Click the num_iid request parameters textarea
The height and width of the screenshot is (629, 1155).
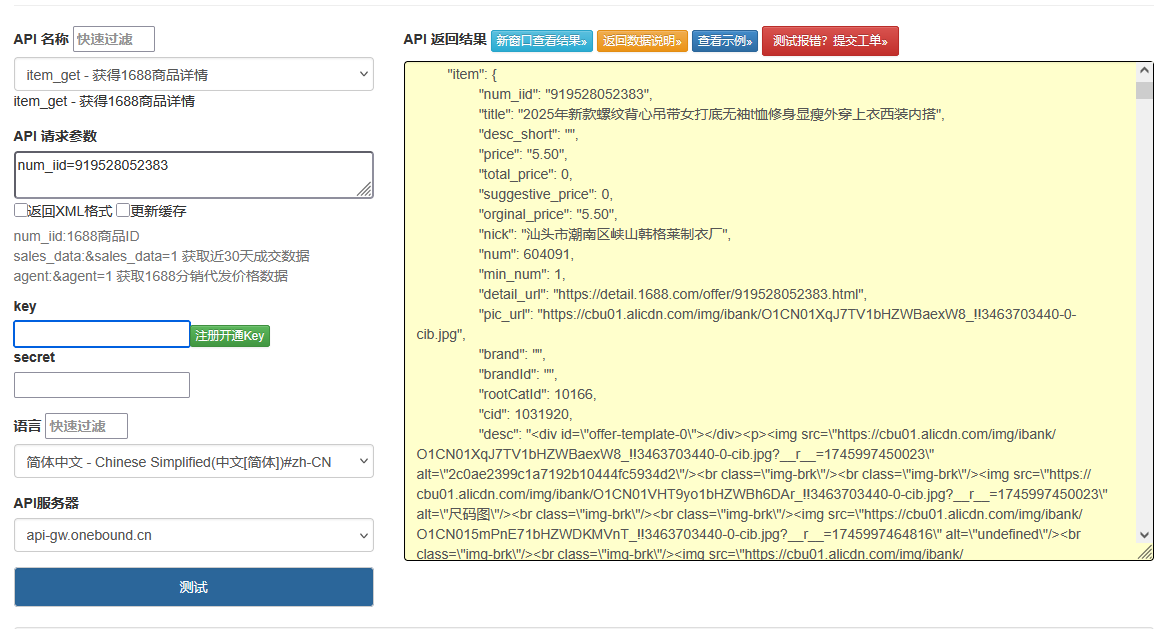coord(193,175)
